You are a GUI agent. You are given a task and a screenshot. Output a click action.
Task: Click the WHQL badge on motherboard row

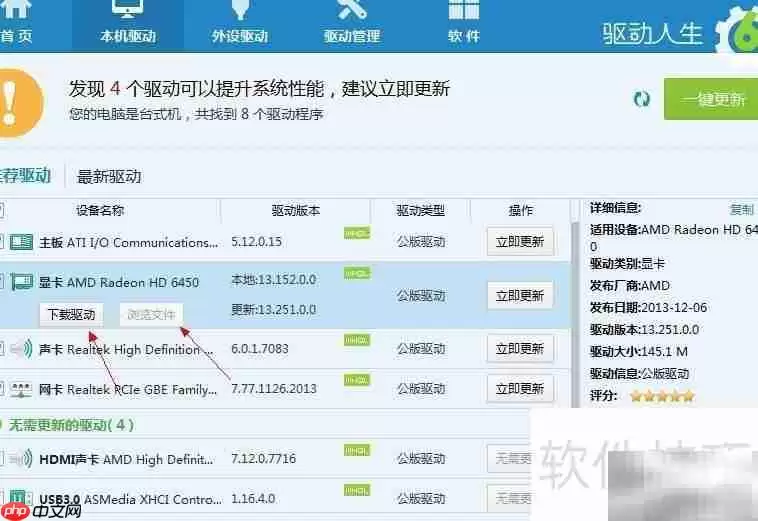(357, 233)
